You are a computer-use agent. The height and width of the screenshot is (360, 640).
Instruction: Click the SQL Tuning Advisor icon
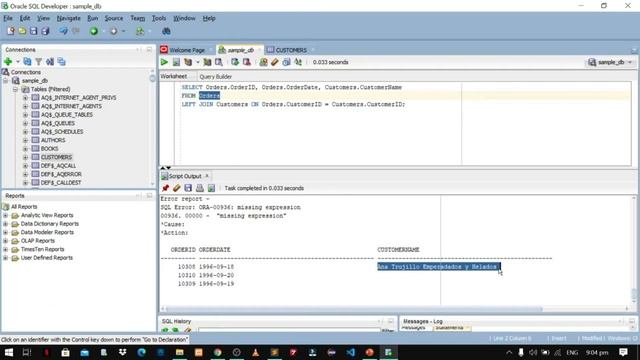point(219,62)
